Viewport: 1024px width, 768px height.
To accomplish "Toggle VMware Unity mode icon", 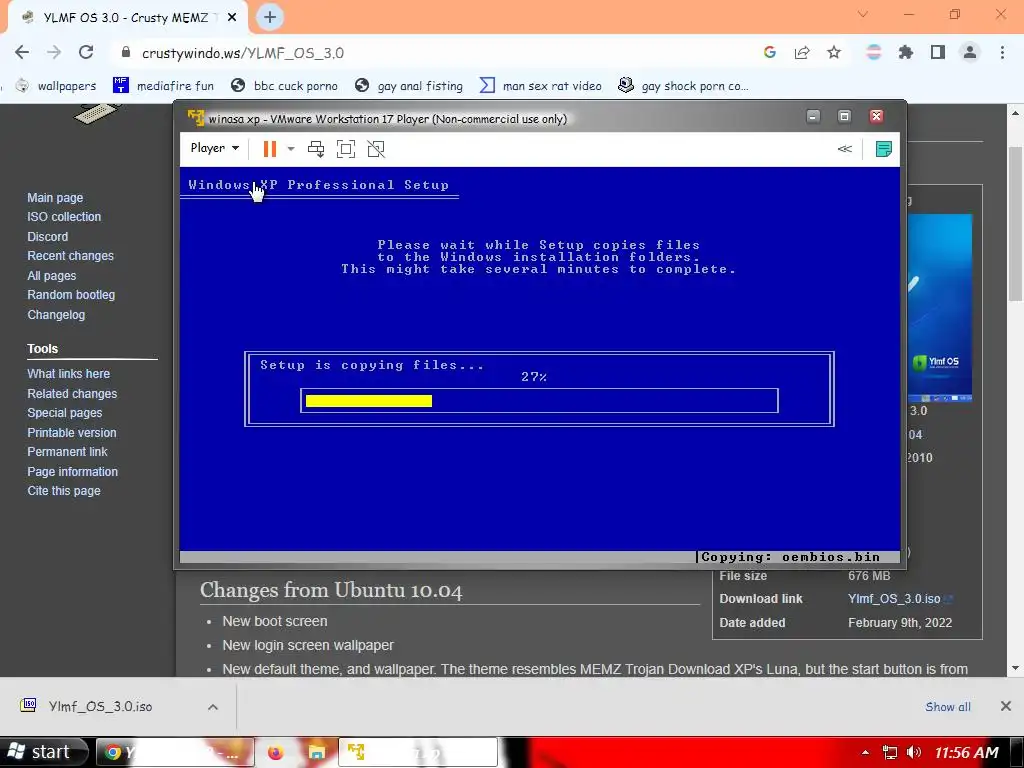I will tap(376, 149).
